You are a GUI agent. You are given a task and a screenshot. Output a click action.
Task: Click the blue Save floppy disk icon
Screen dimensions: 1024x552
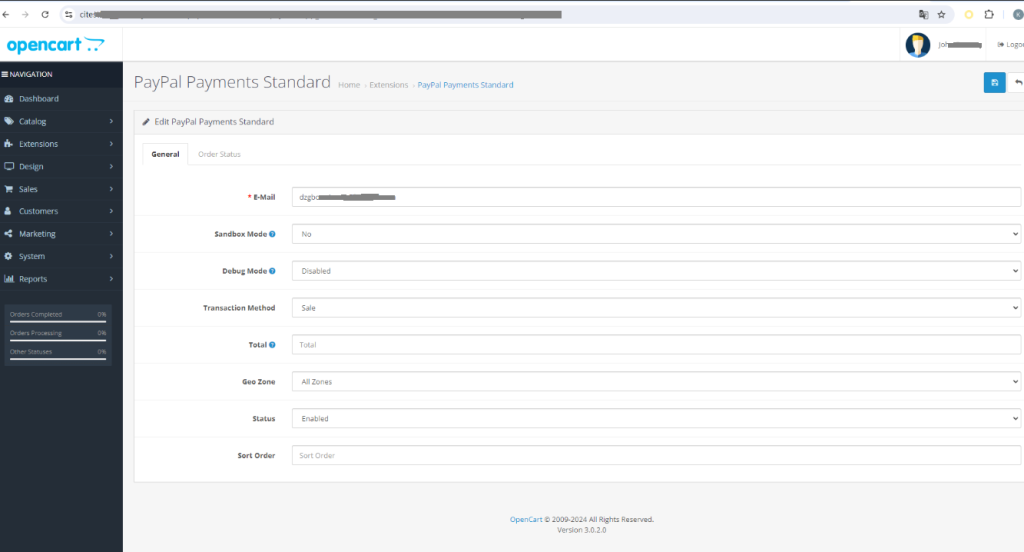pos(994,83)
